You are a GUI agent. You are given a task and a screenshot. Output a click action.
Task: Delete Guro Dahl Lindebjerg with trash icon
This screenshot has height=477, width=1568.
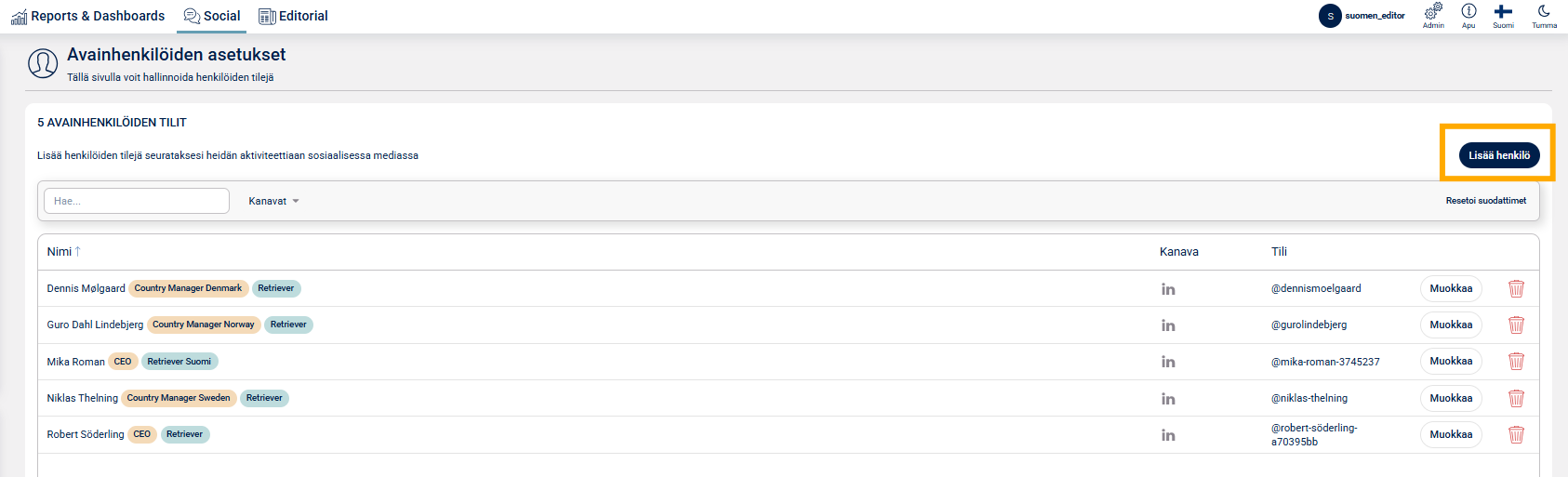[x=1516, y=325]
